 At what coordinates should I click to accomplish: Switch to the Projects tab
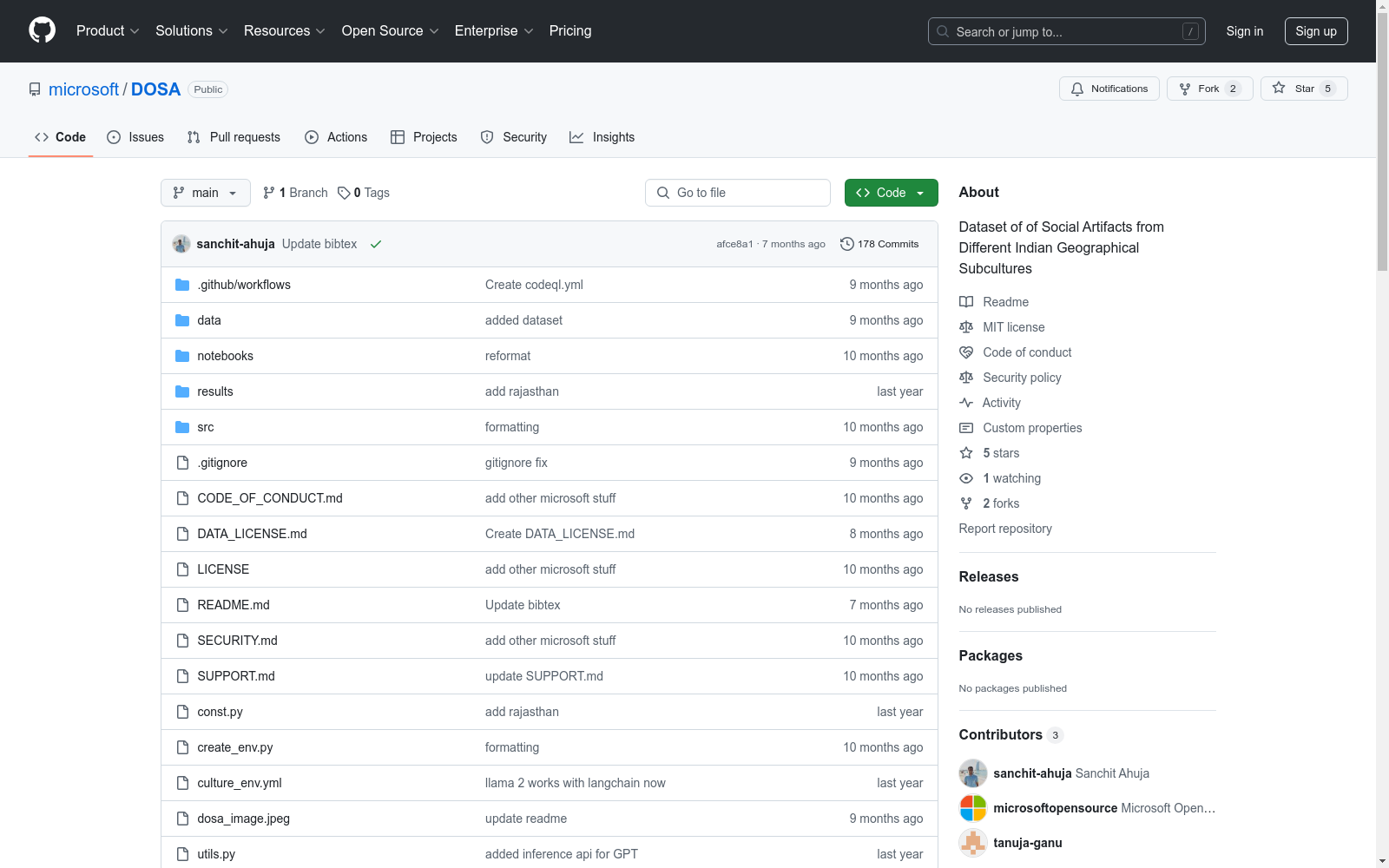pos(424,137)
